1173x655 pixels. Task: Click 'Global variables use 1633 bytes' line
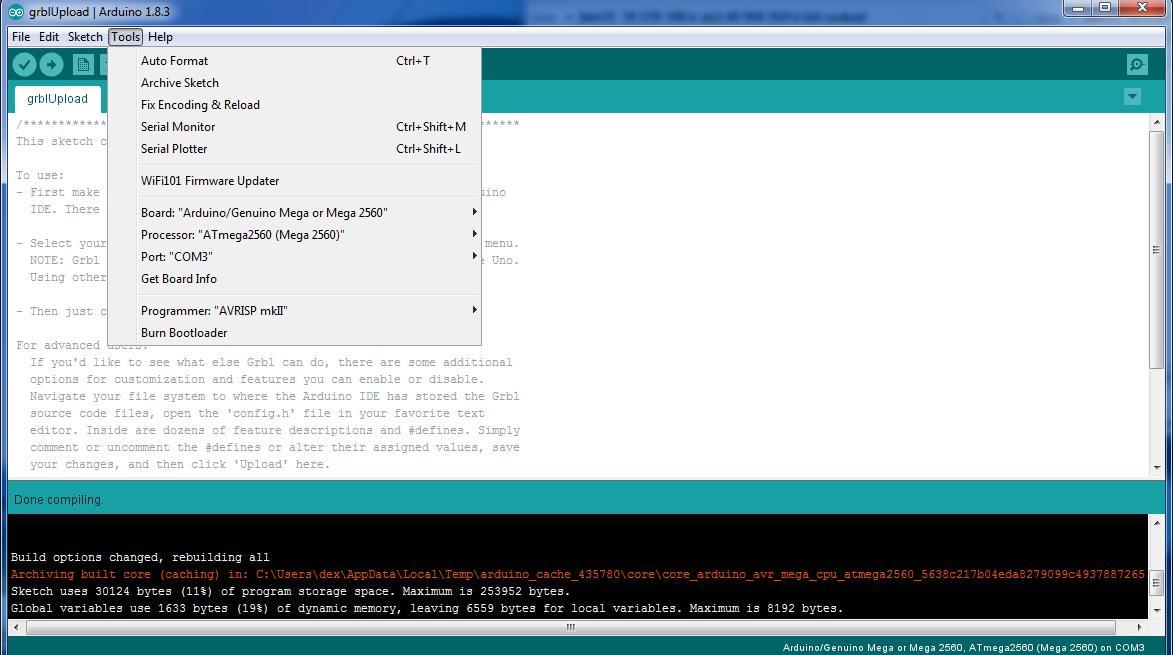pos(426,609)
